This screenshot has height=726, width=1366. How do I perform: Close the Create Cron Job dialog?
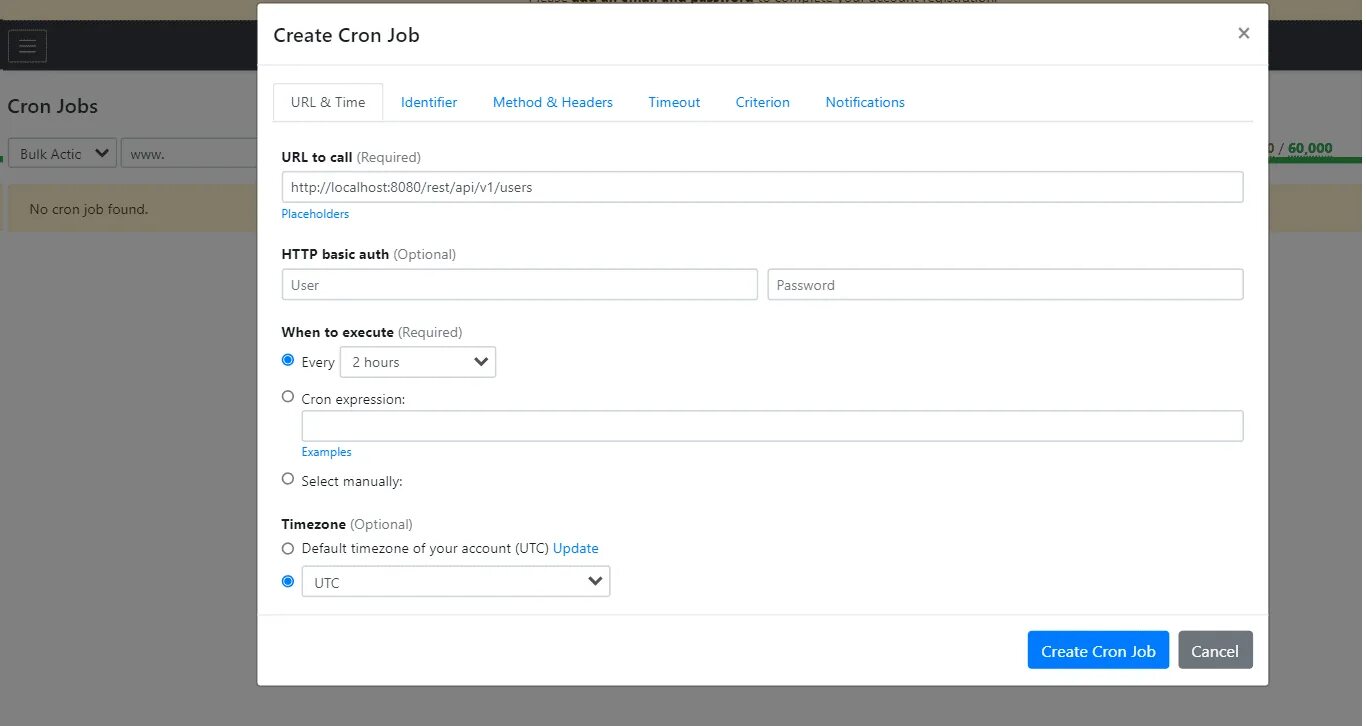(x=1243, y=34)
